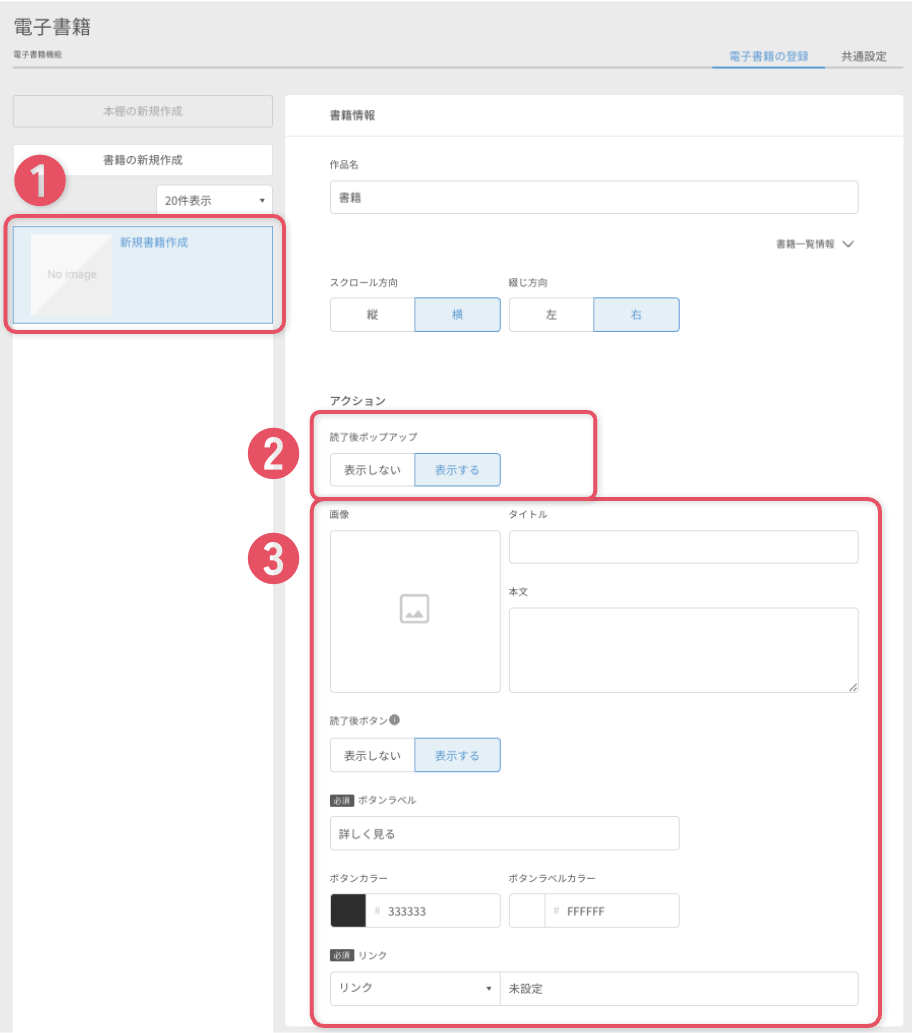Click the dark ボタンカラー swatch

pyautogui.click(x=348, y=910)
